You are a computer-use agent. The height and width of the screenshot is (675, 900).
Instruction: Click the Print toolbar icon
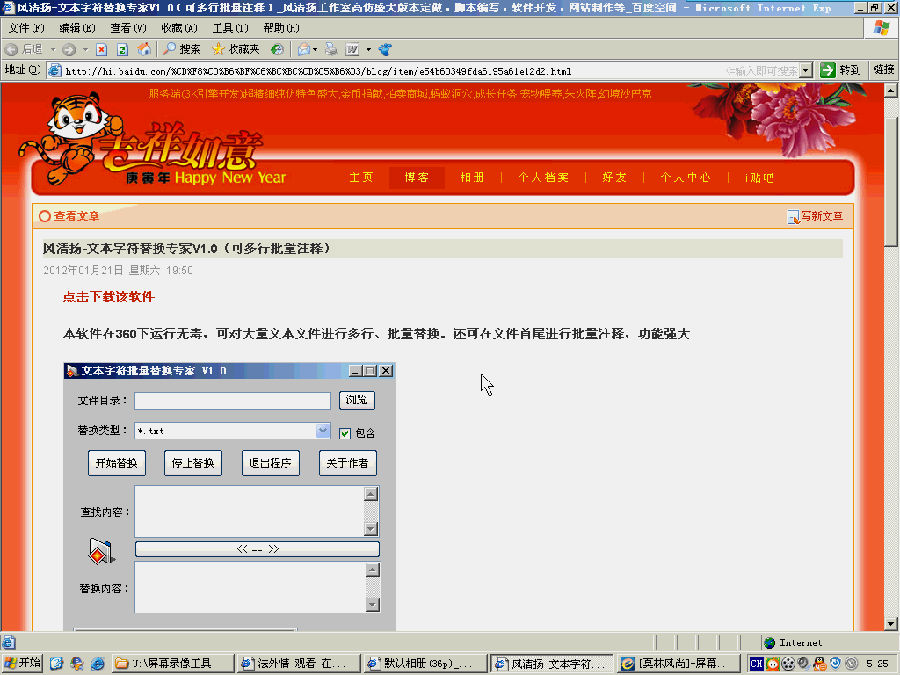point(330,49)
